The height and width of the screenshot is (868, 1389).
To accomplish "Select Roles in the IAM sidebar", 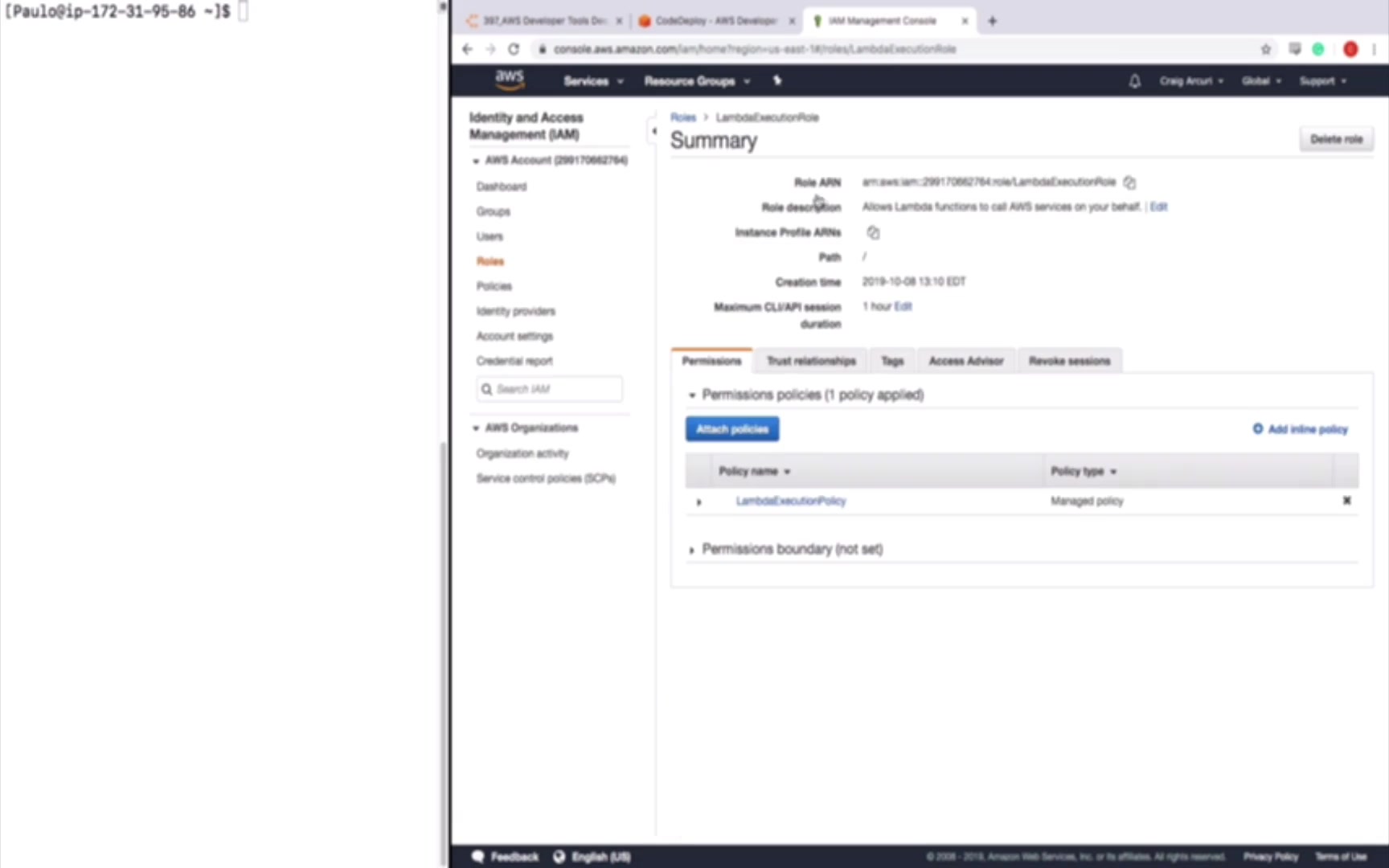I will 490,261.
